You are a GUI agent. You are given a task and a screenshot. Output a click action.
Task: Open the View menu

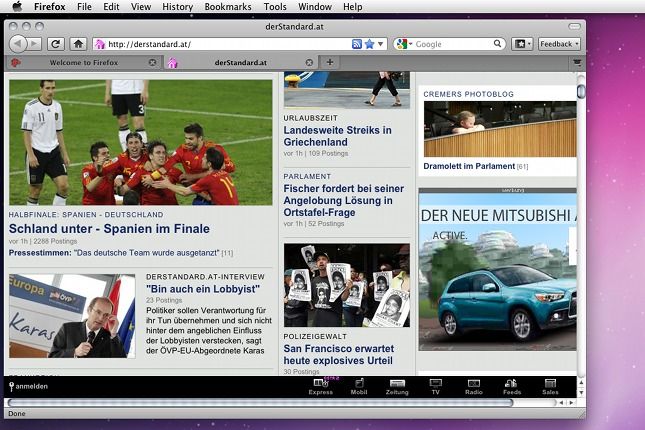point(141,7)
